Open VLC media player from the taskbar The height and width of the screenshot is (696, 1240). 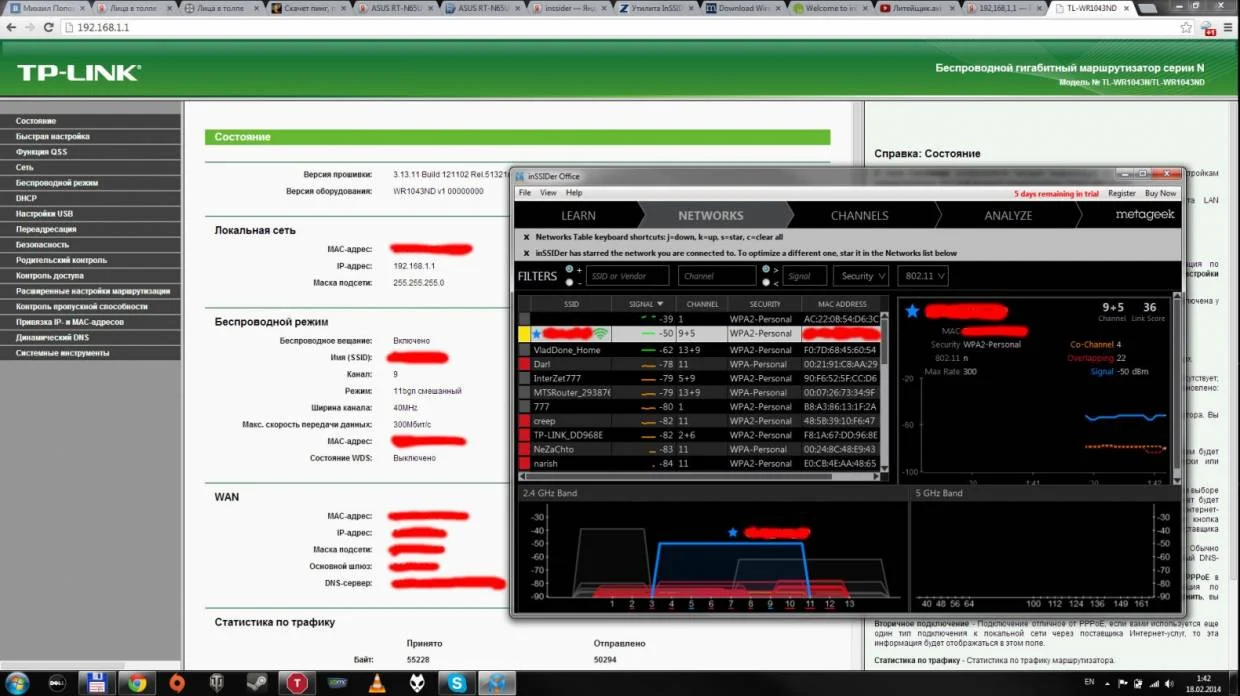[377, 683]
